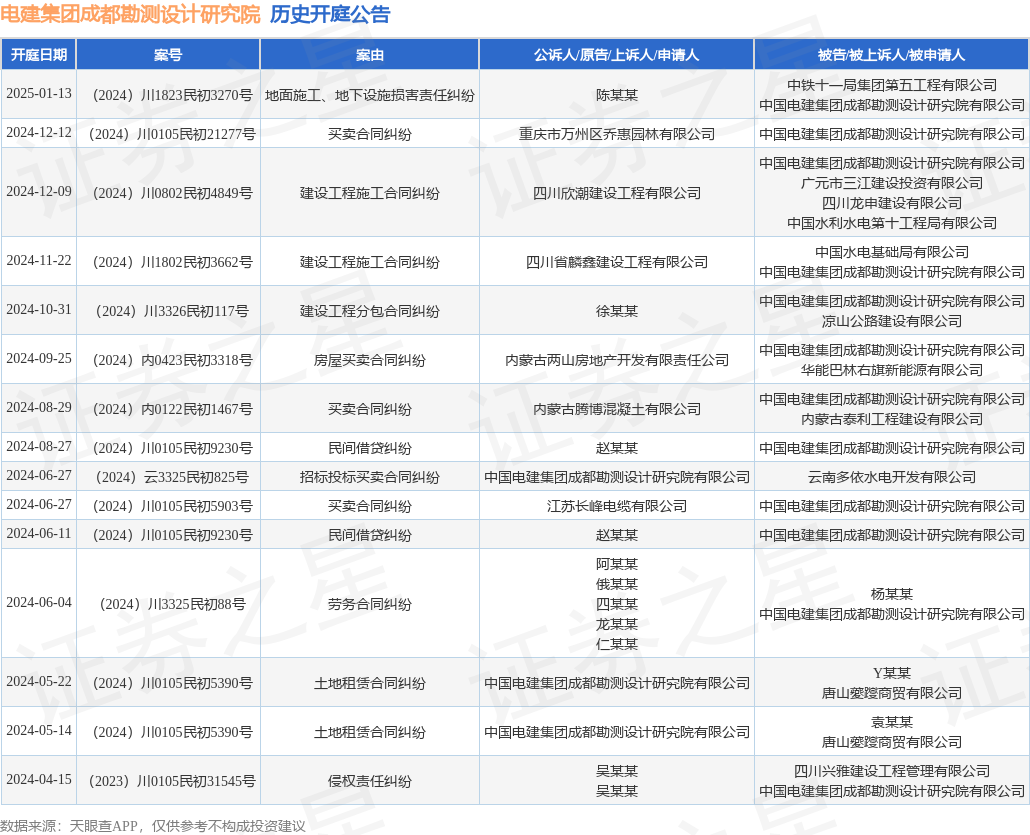Click the 公诉人/原告/上诉人/申请人 column header
Screen dimensions: 1030x835
616,55
